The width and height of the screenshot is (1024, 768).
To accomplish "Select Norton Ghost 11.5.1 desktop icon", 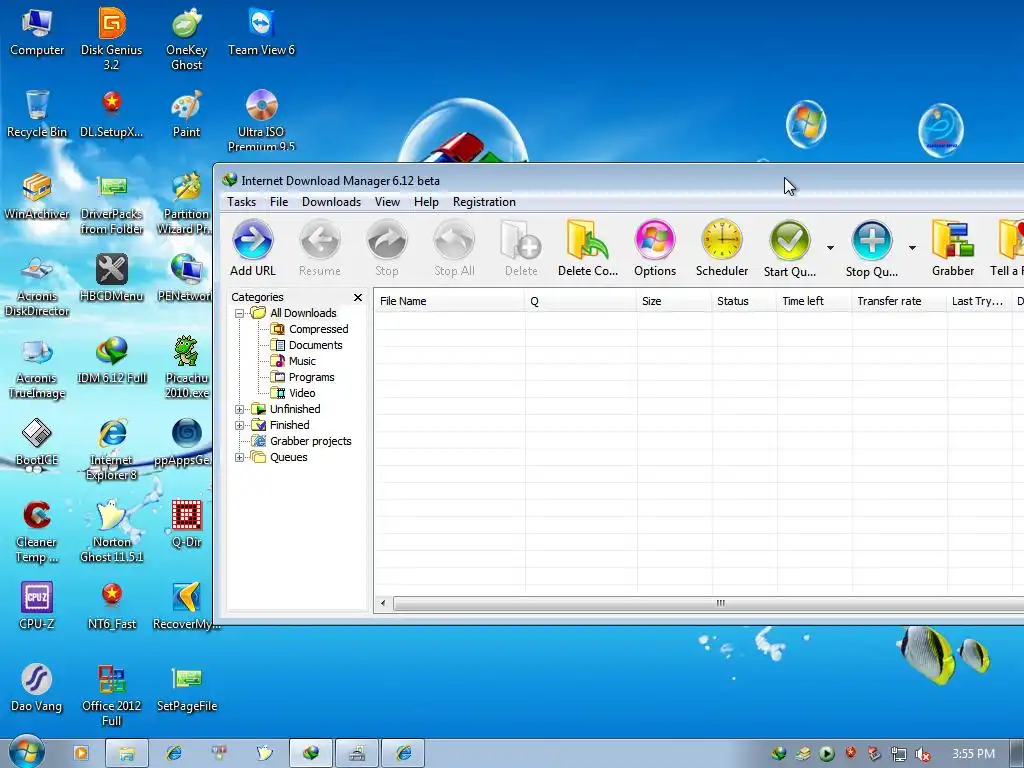I will click(x=112, y=531).
